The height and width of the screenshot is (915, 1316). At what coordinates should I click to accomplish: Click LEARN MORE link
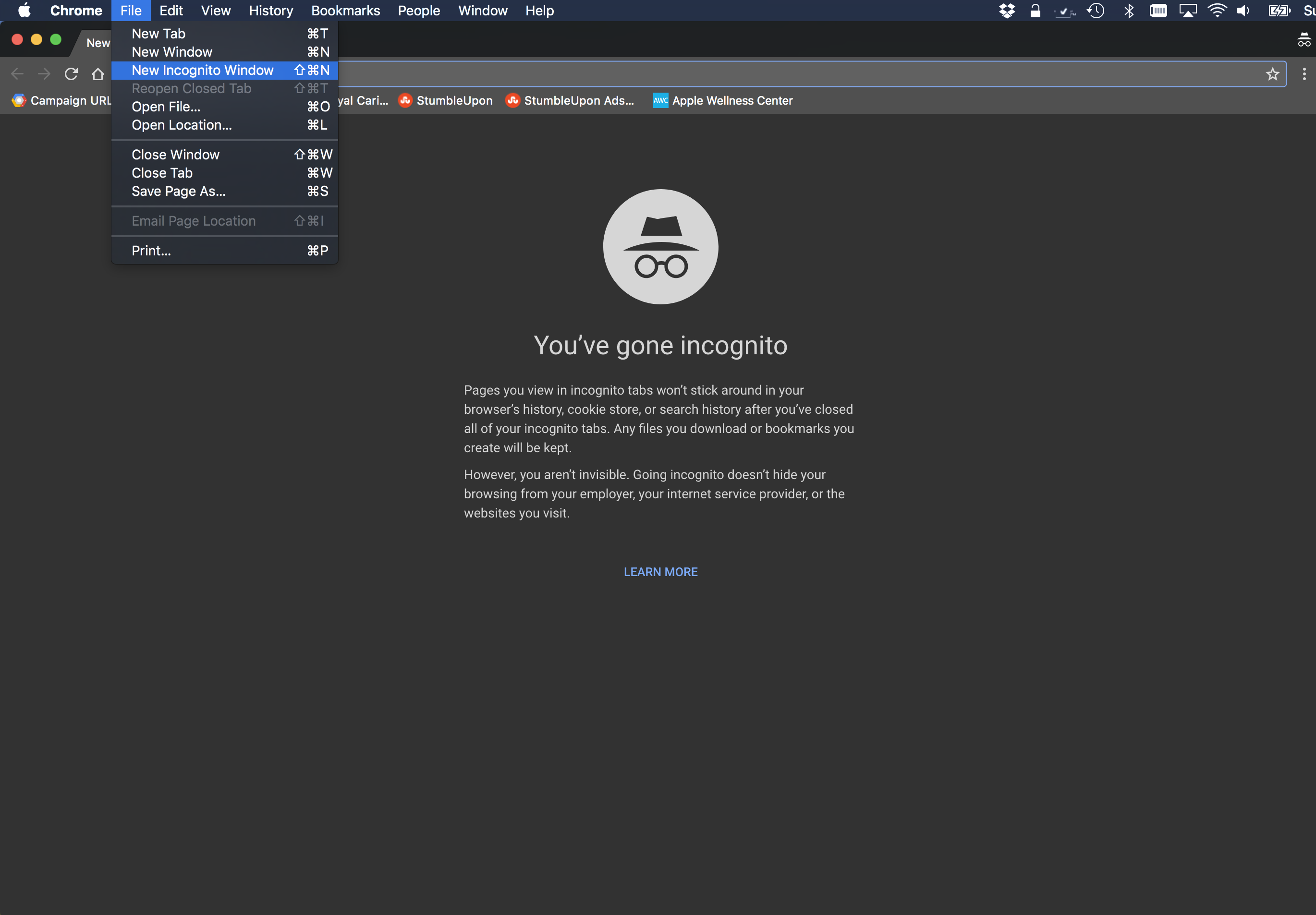660,572
